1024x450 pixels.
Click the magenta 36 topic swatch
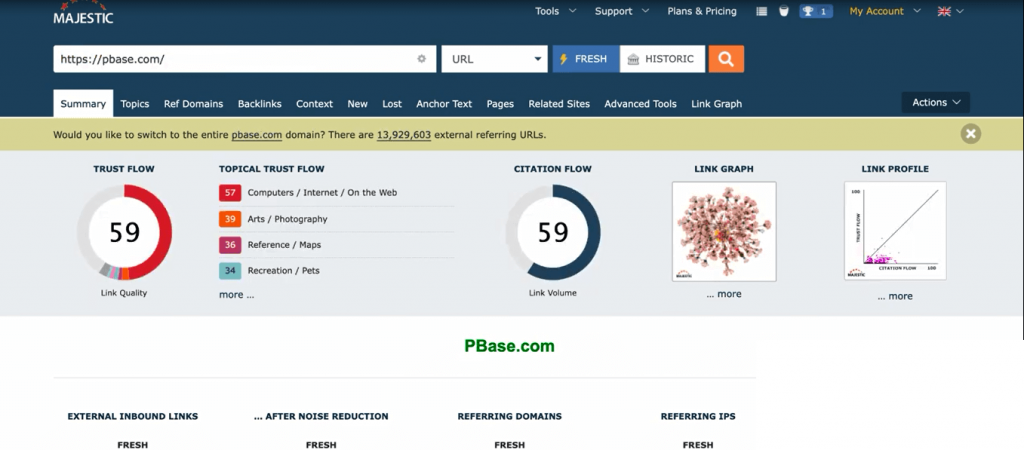230,245
